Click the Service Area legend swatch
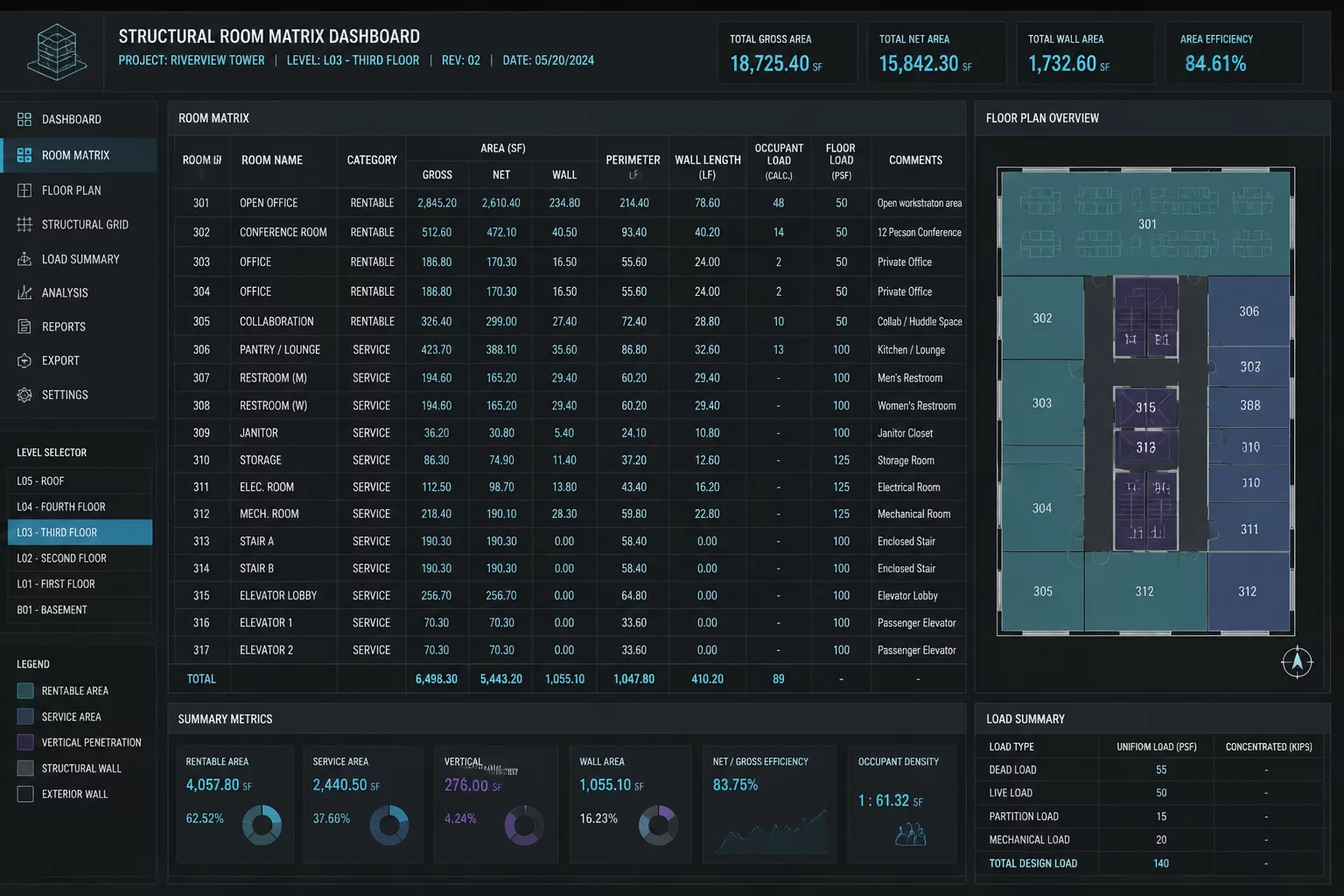Image resolution: width=1344 pixels, height=896 pixels. (25, 717)
